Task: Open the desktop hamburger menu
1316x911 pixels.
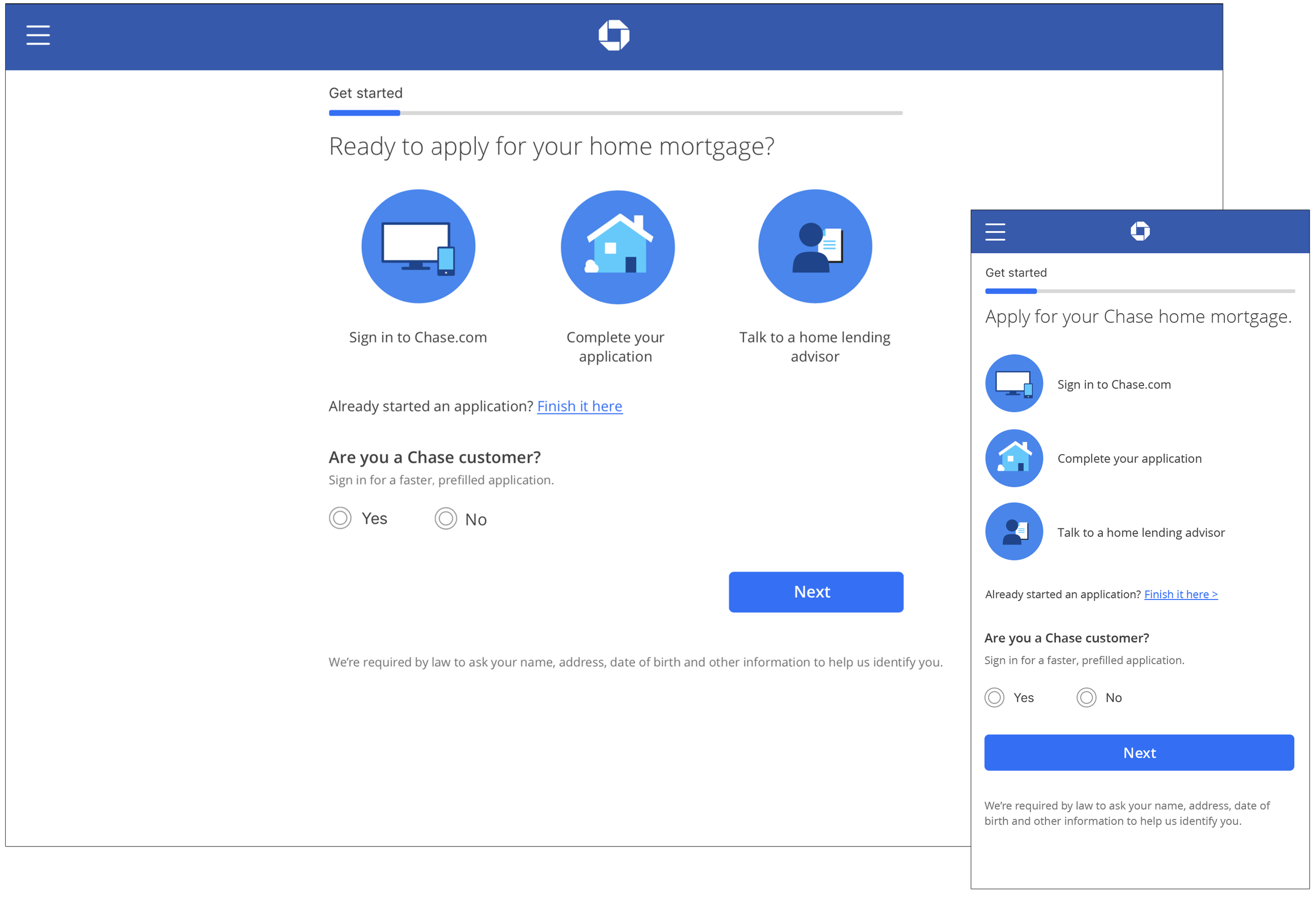Action: [38, 35]
